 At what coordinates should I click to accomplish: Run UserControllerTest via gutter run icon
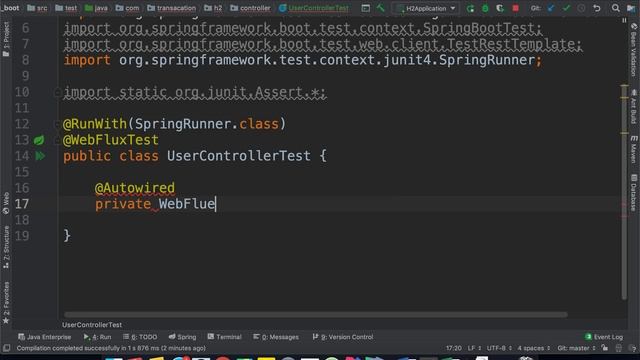pos(40,156)
